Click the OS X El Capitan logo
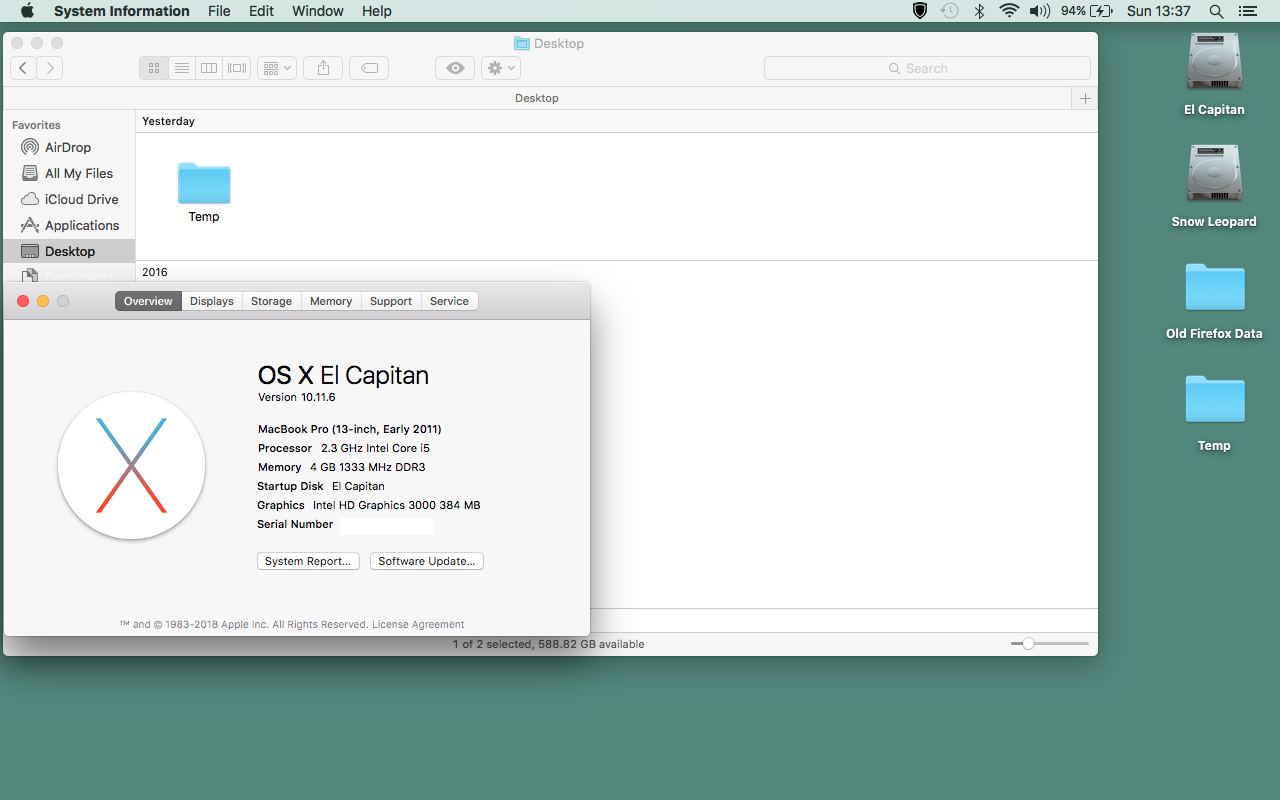 tap(131, 465)
